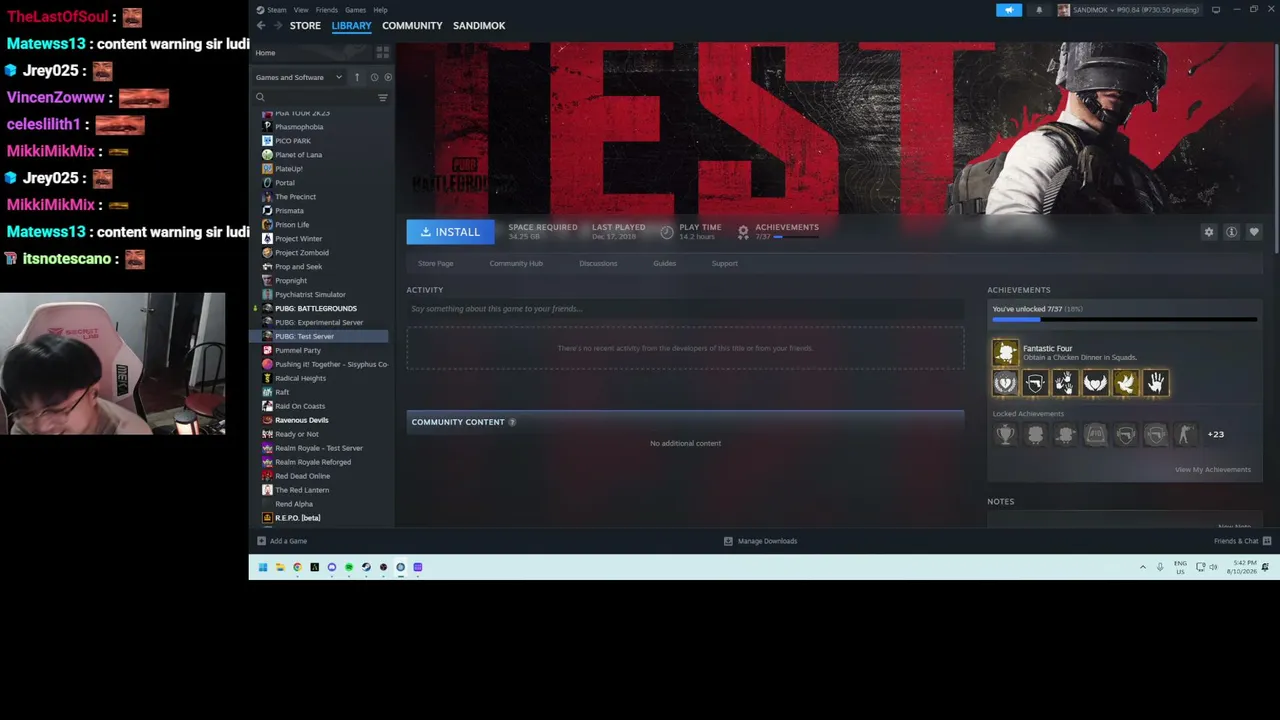
Task: Open the Support link
Action: click(x=725, y=263)
